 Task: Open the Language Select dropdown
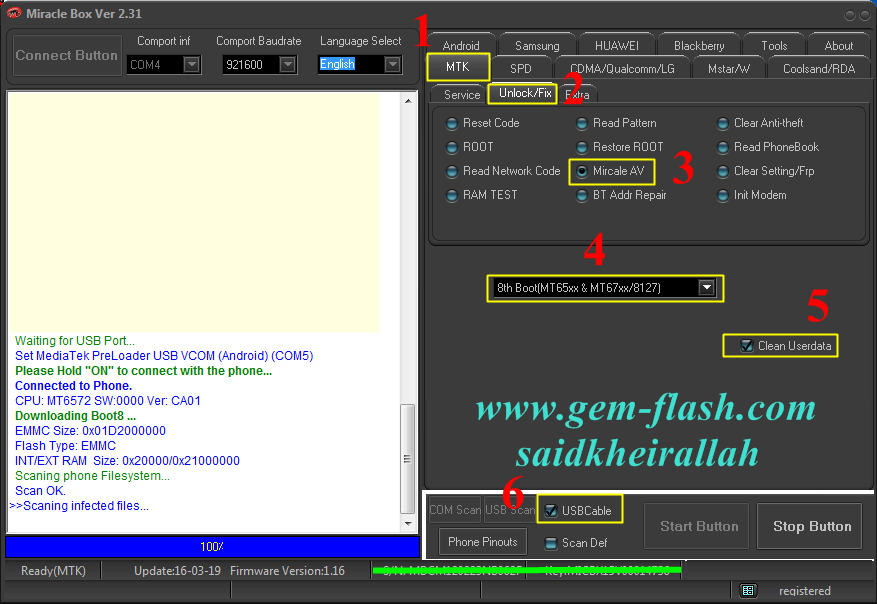click(393, 65)
